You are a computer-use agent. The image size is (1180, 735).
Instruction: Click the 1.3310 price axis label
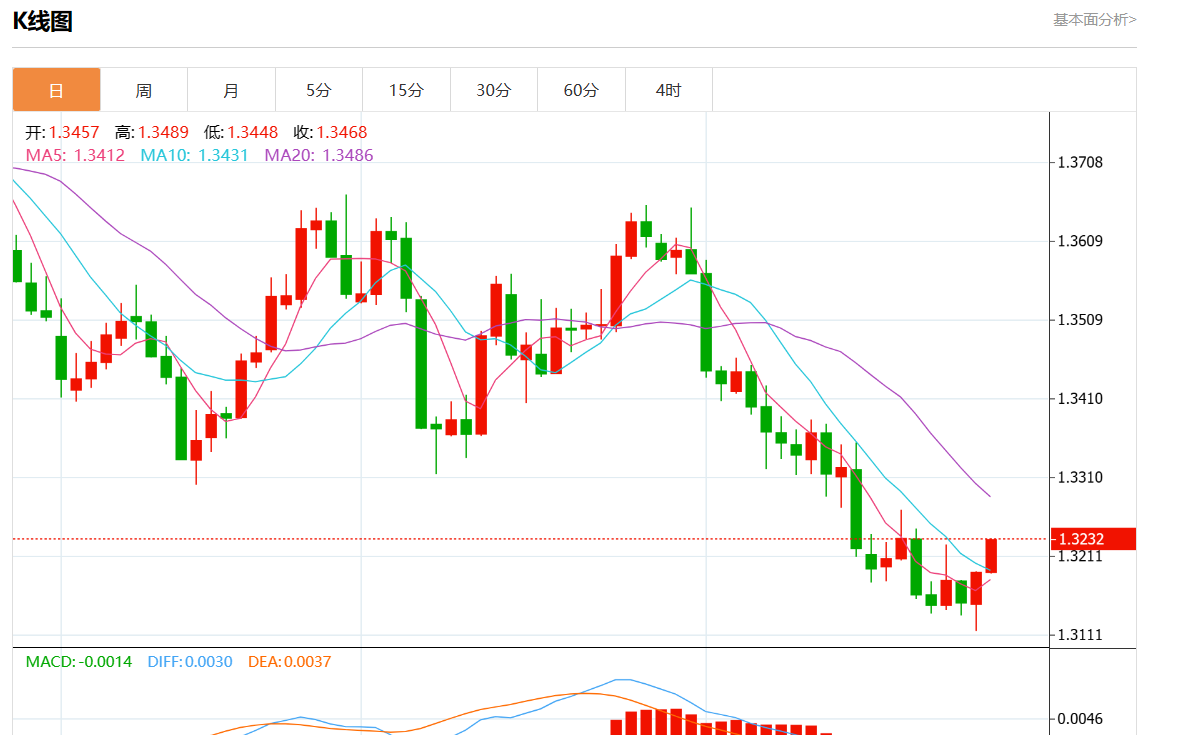1080,477
